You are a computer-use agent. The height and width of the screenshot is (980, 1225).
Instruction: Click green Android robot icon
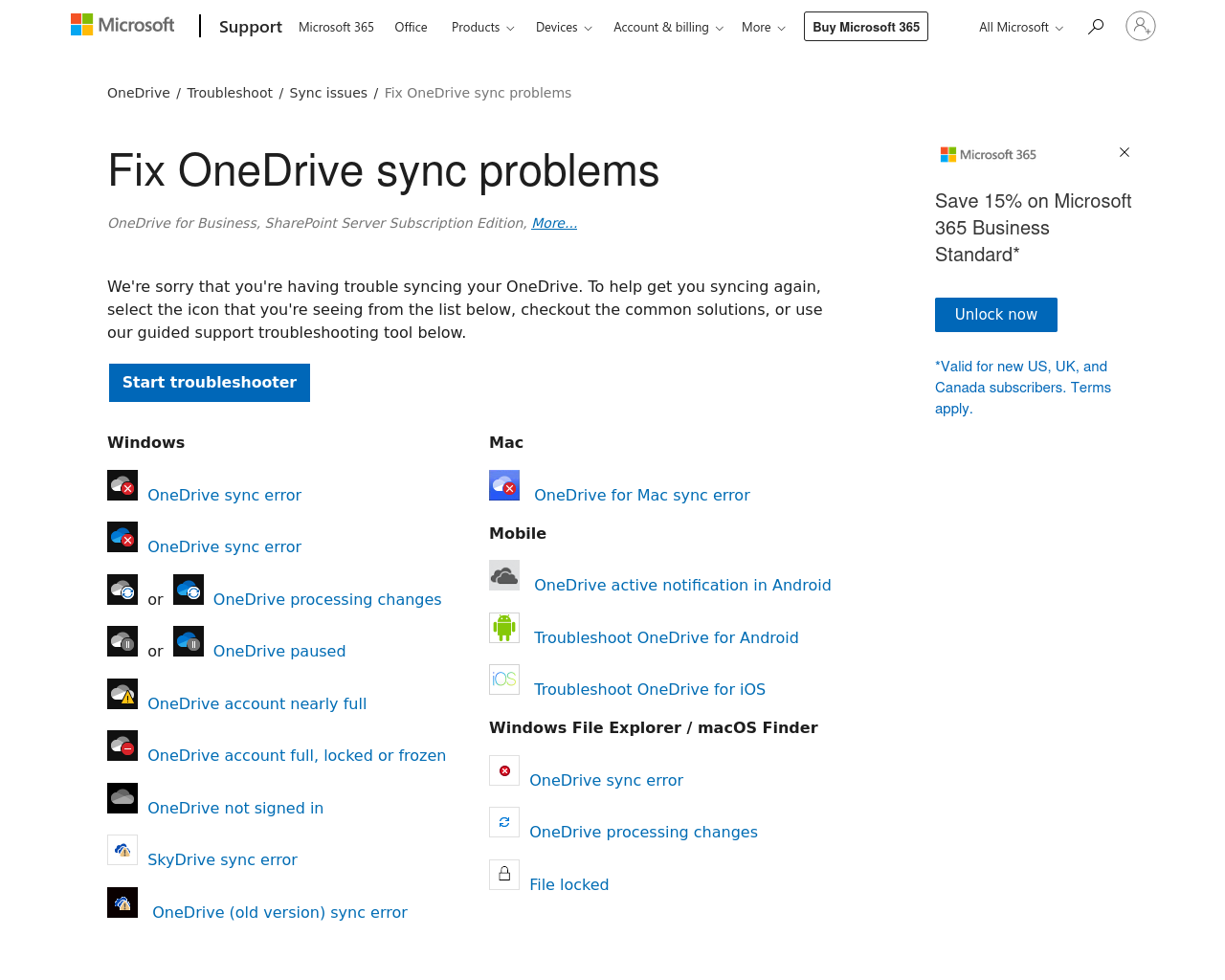(x=504, y=628)
